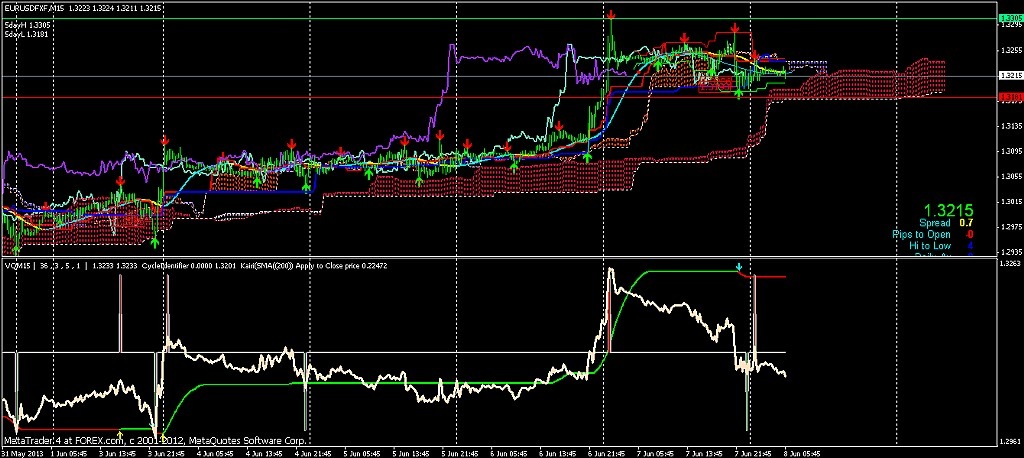Click the 4 Jun 21:45 time axis label
1024x458 pixels.
[313, 453]
